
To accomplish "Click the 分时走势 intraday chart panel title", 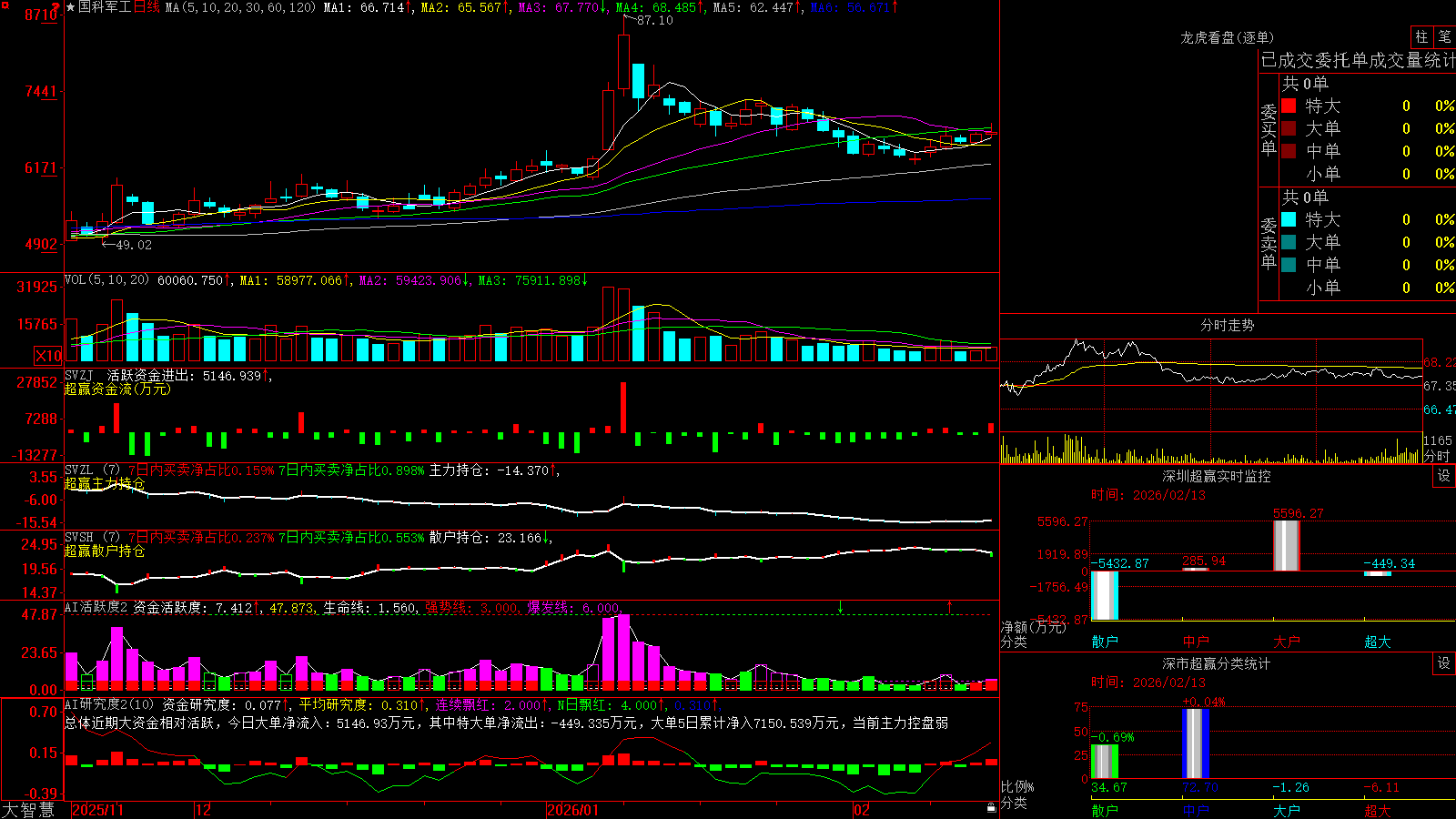I will [1227, 325].
